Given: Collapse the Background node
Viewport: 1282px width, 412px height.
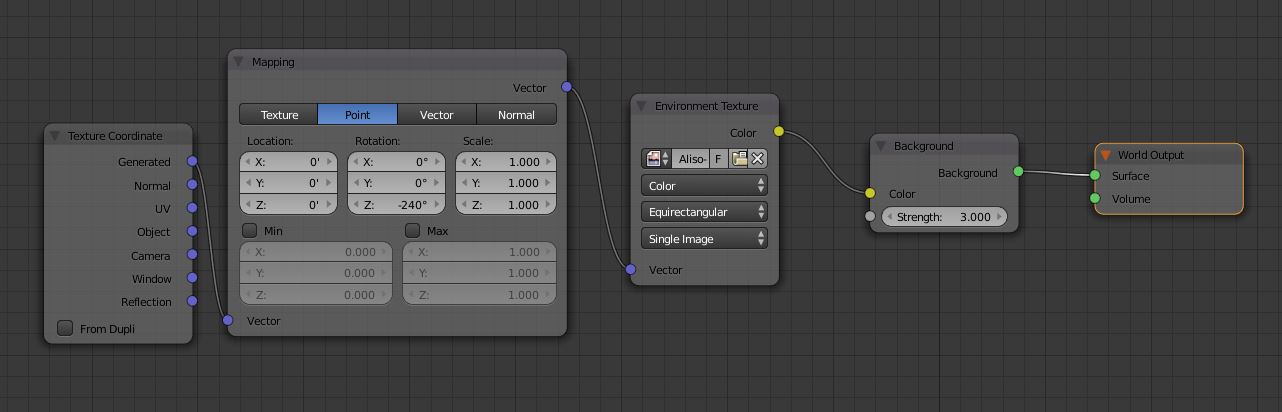Looking at the screenshot, I should pos(881,146).
